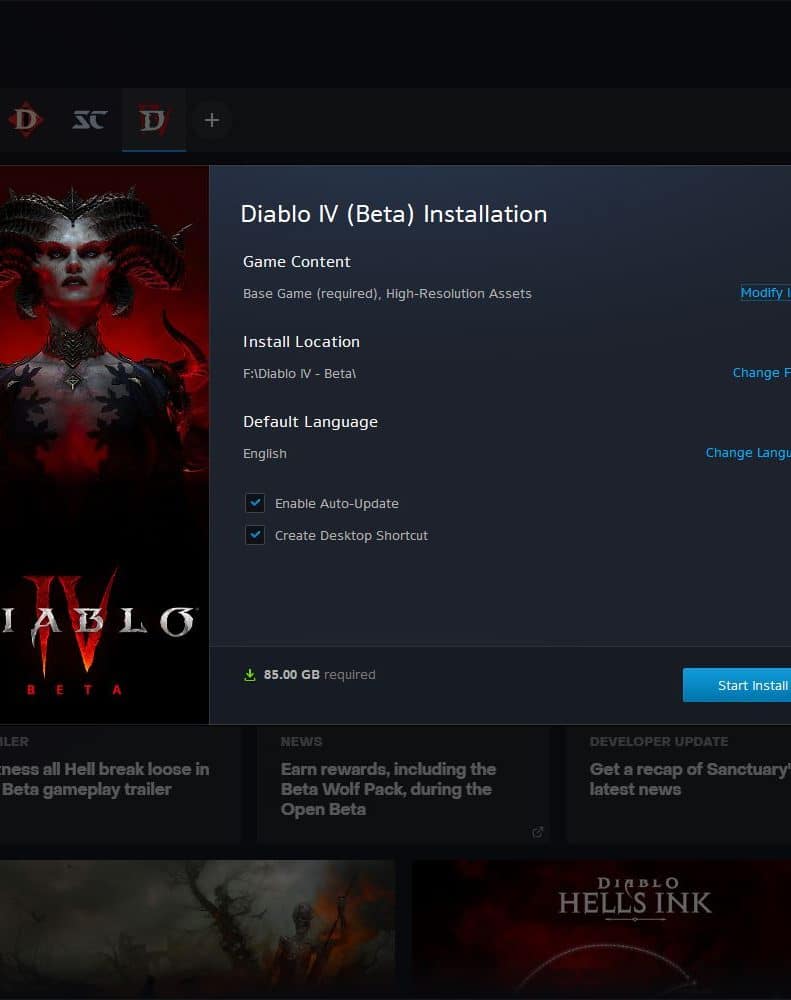Toggle Enable Auto-Update checkbox

pyautogui.click(x=255, y=503)
